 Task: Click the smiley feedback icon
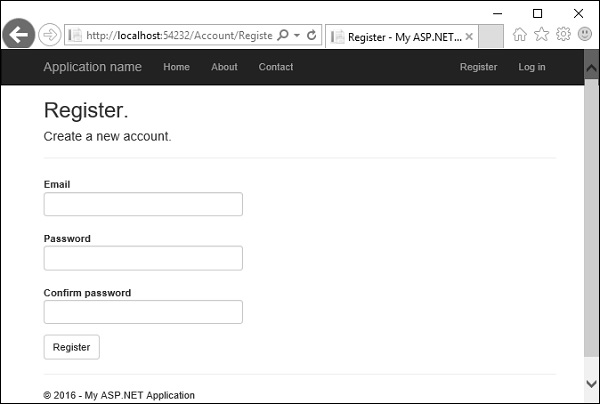click(584, 35)
